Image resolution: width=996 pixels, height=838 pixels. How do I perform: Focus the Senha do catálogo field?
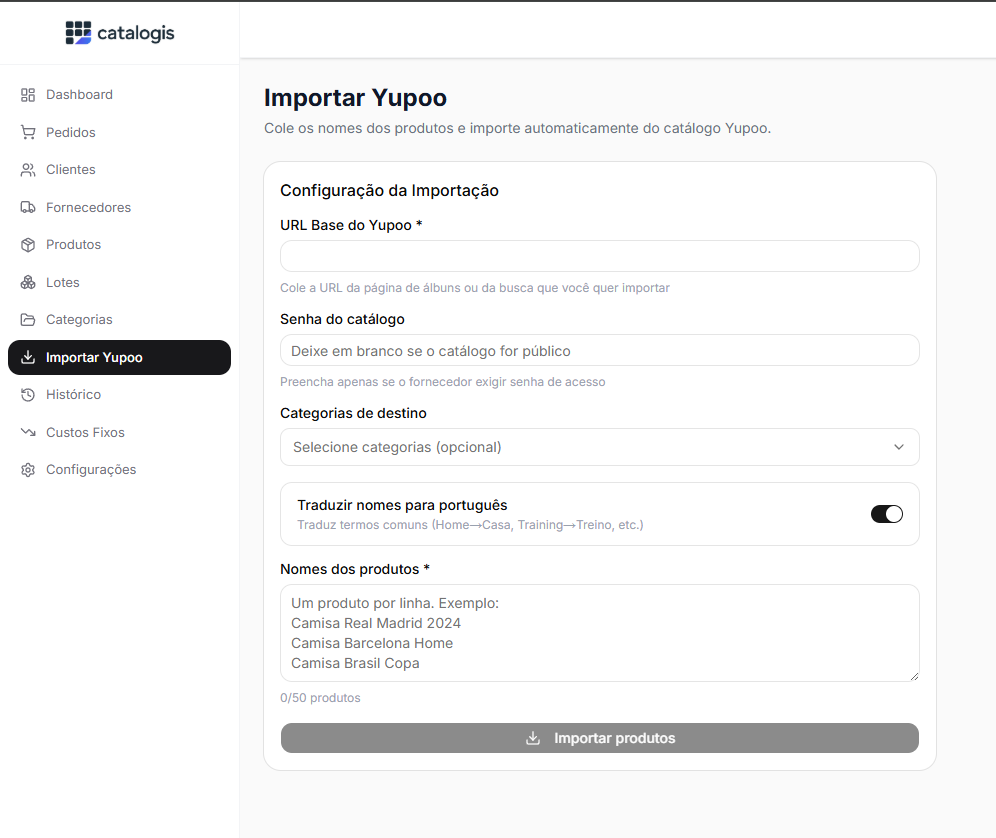coord(600,350)
